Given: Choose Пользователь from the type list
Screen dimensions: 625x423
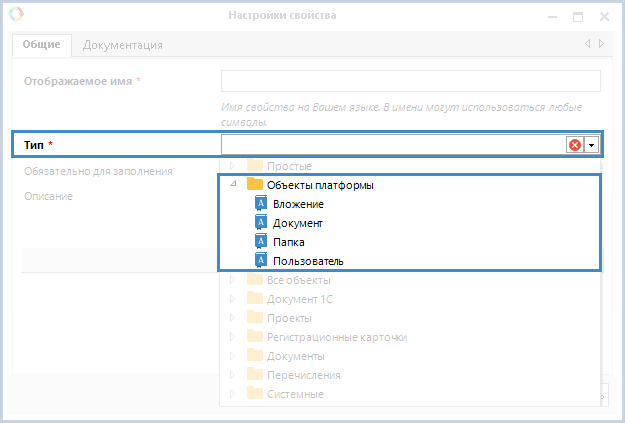Looking at the screenshot, I should click(x=308, y=261).
